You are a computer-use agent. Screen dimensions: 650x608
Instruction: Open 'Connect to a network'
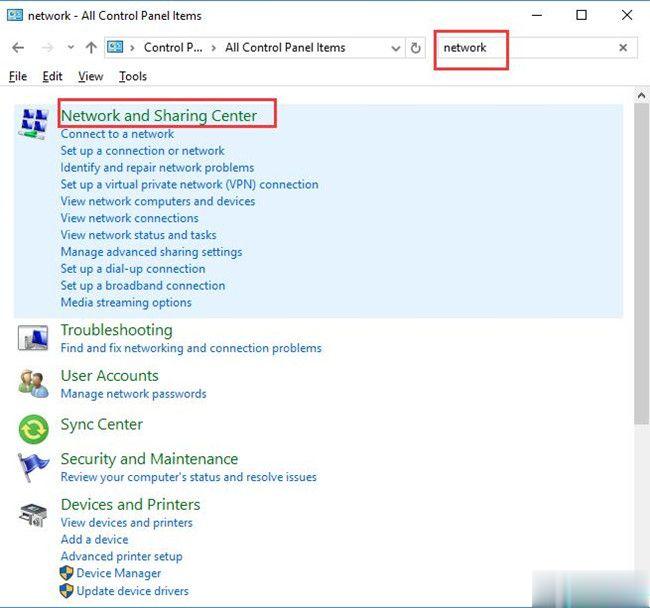click(x=117, y=134)
